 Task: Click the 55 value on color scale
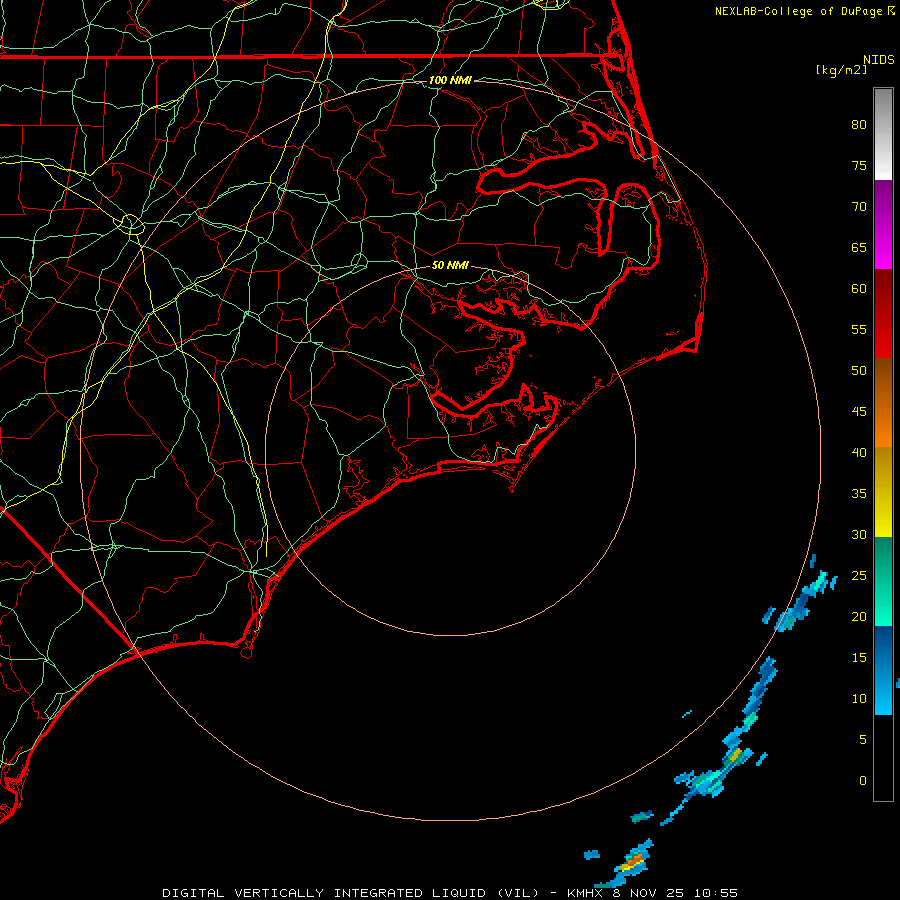tap(859, 329)
